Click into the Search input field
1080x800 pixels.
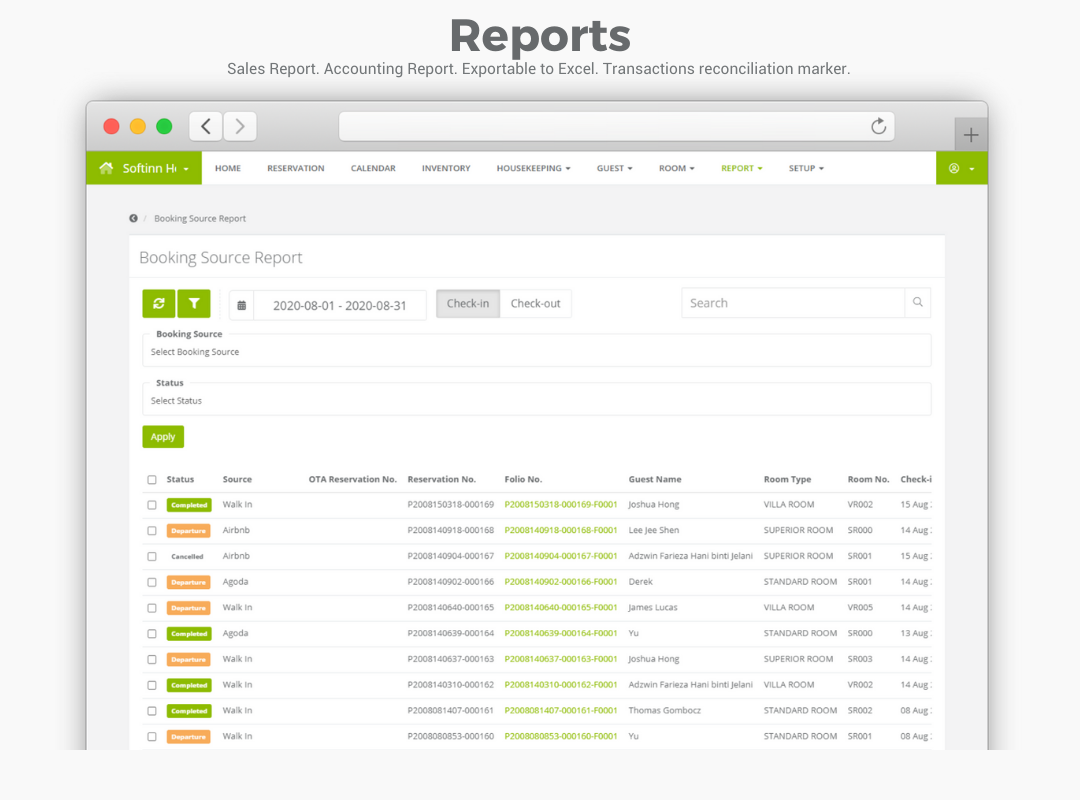tap(792, 303)
